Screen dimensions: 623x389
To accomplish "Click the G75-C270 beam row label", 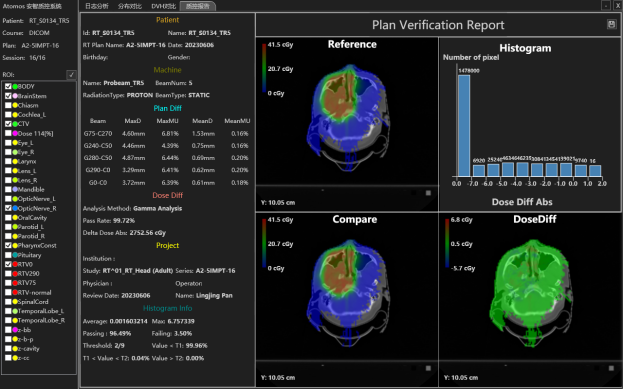I will click(98, 134).
